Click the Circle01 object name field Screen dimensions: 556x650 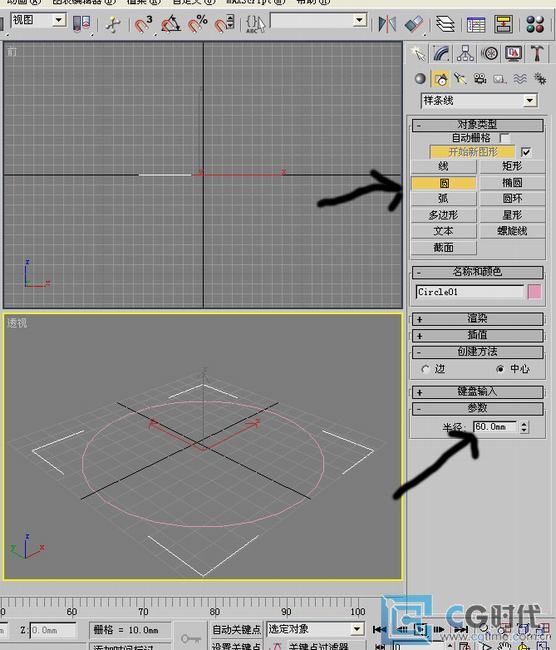[x=470, y=292]
